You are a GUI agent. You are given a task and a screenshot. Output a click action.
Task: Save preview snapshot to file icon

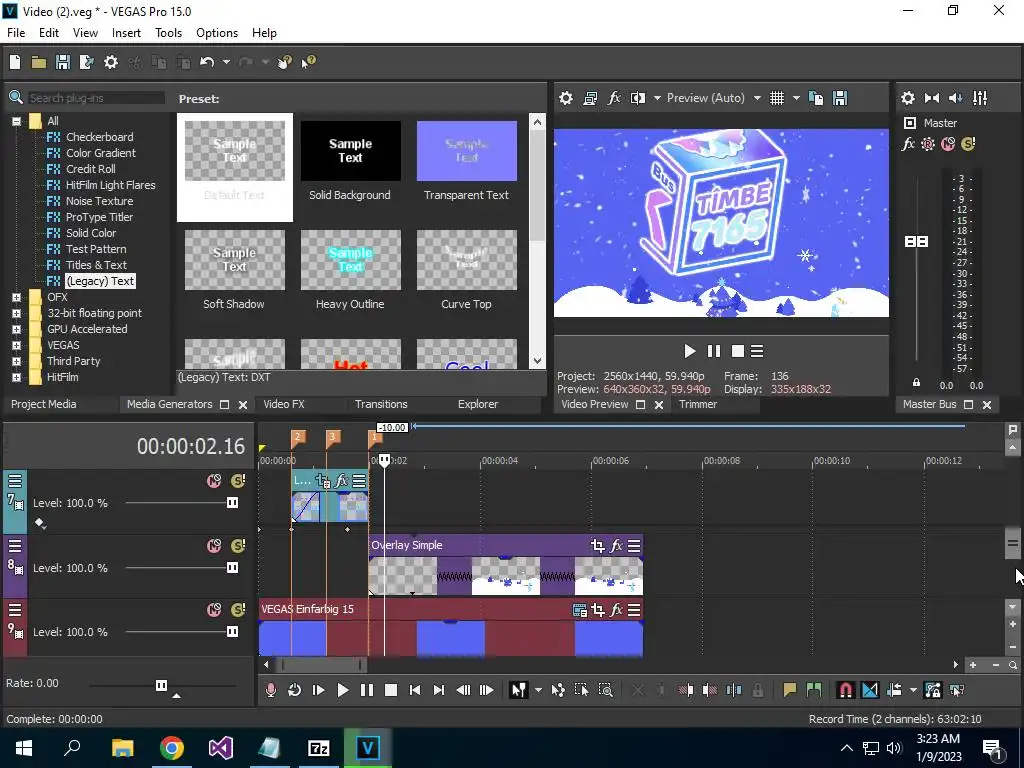(840, 98)
